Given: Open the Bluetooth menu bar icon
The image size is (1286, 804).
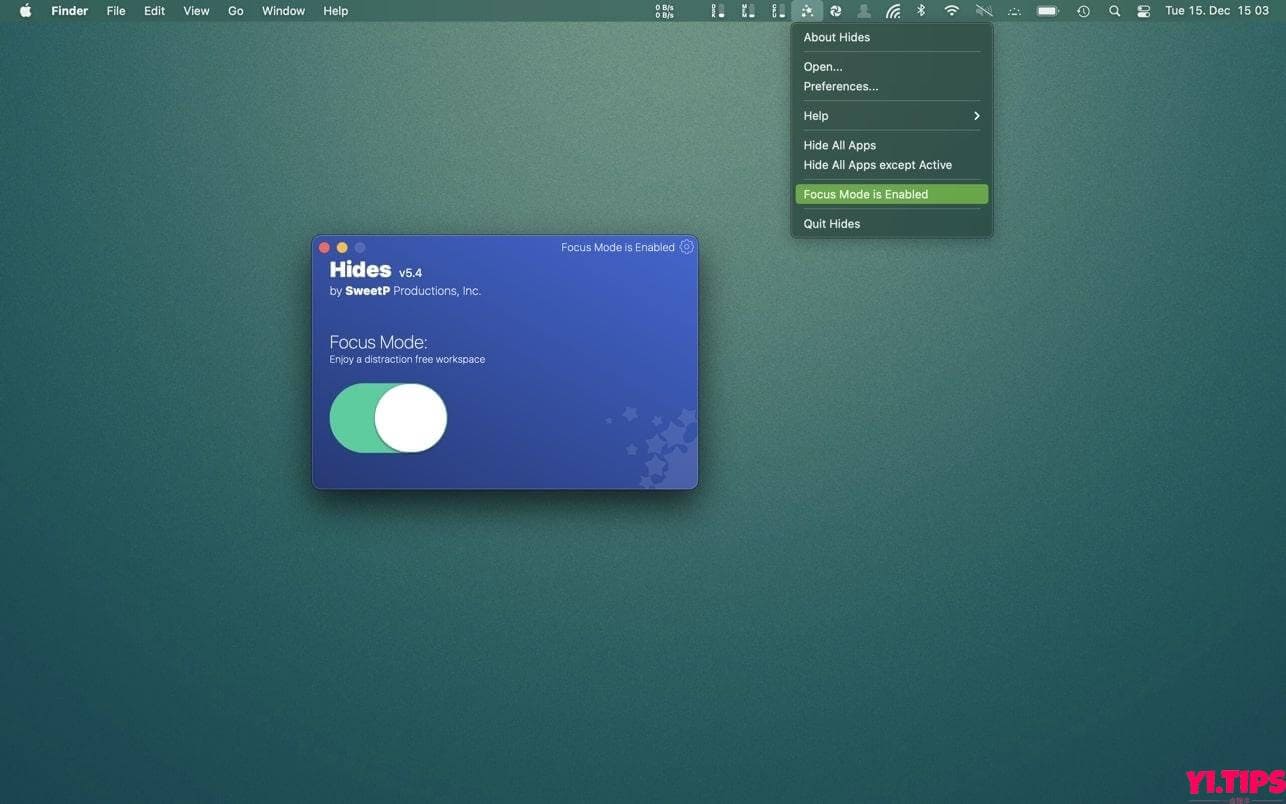Looking at the screenshot, I should (920, 11).
